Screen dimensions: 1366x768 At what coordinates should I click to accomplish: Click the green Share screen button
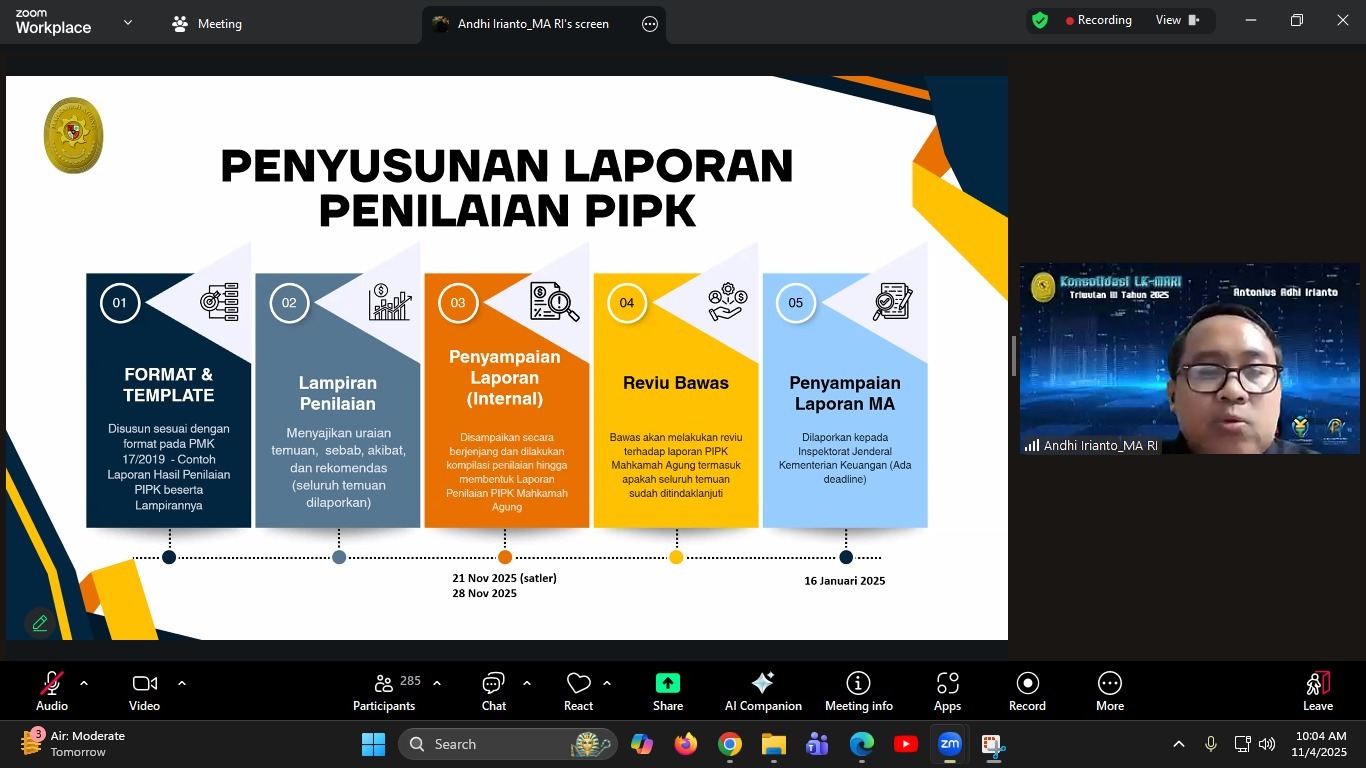point(667,691)
